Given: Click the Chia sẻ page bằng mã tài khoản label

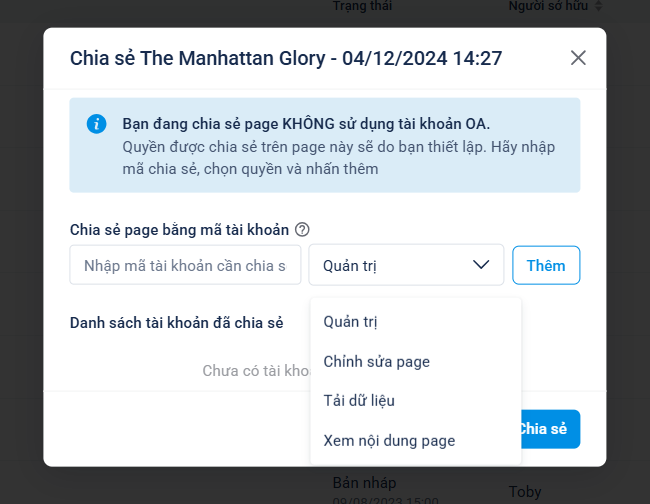Looking at the screenshot, I should [179, 230].
